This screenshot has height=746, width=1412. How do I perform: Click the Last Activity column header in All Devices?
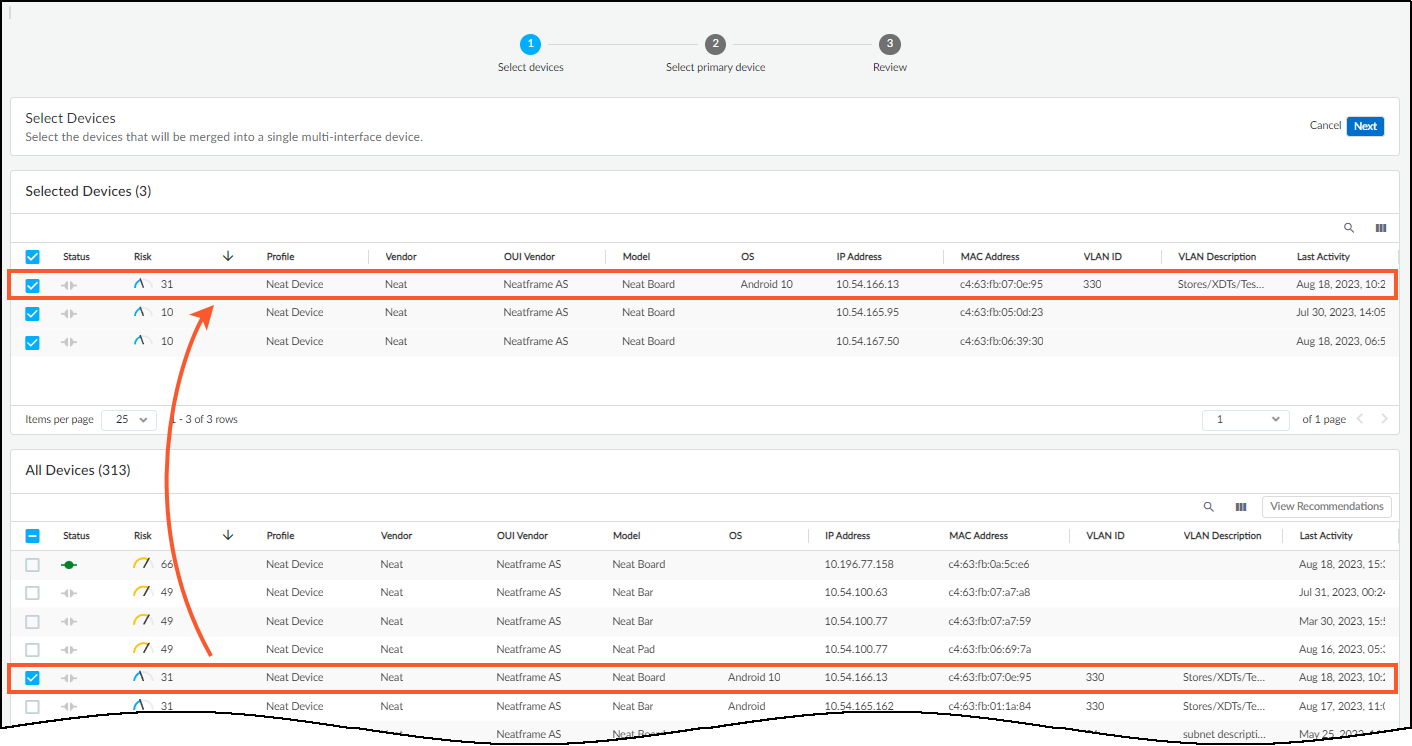1326,536
